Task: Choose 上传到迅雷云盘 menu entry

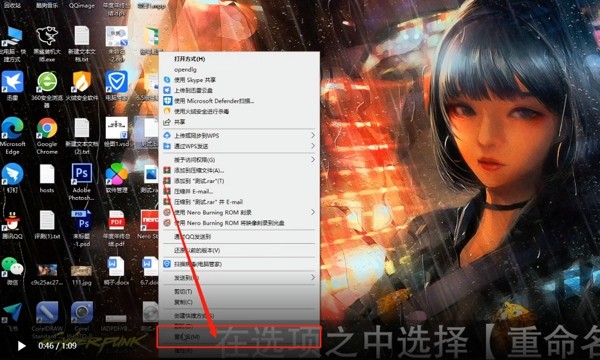Action: coord(239,90)
